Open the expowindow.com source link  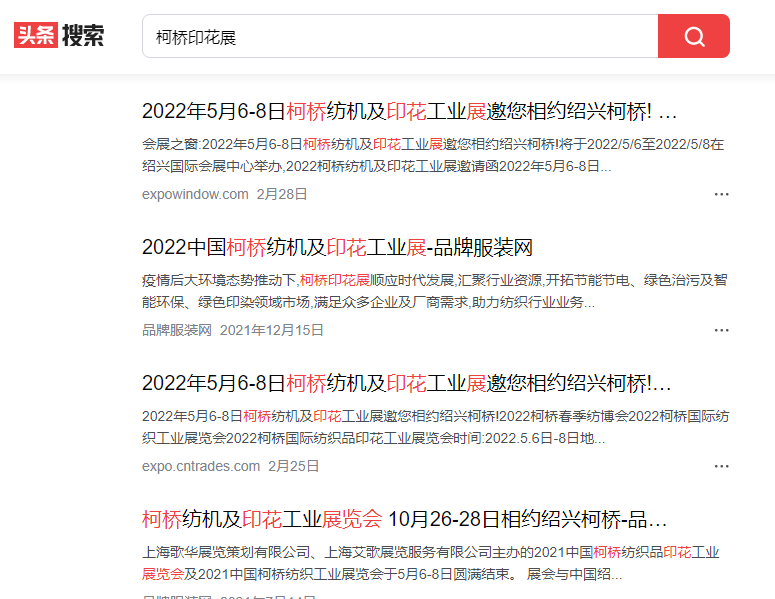[195, 194]
